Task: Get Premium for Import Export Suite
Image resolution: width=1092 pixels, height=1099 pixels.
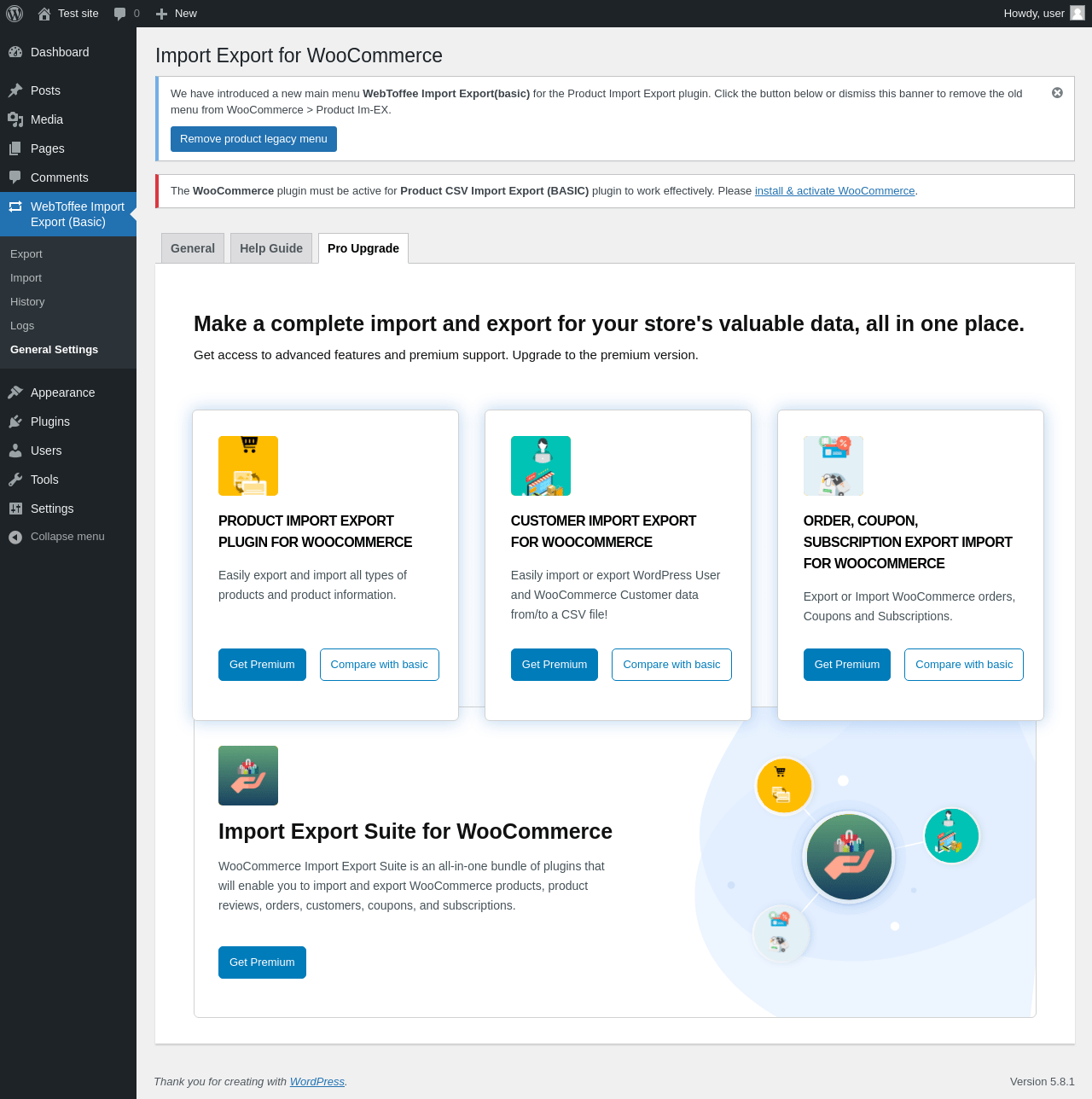Action: [262, 962]
